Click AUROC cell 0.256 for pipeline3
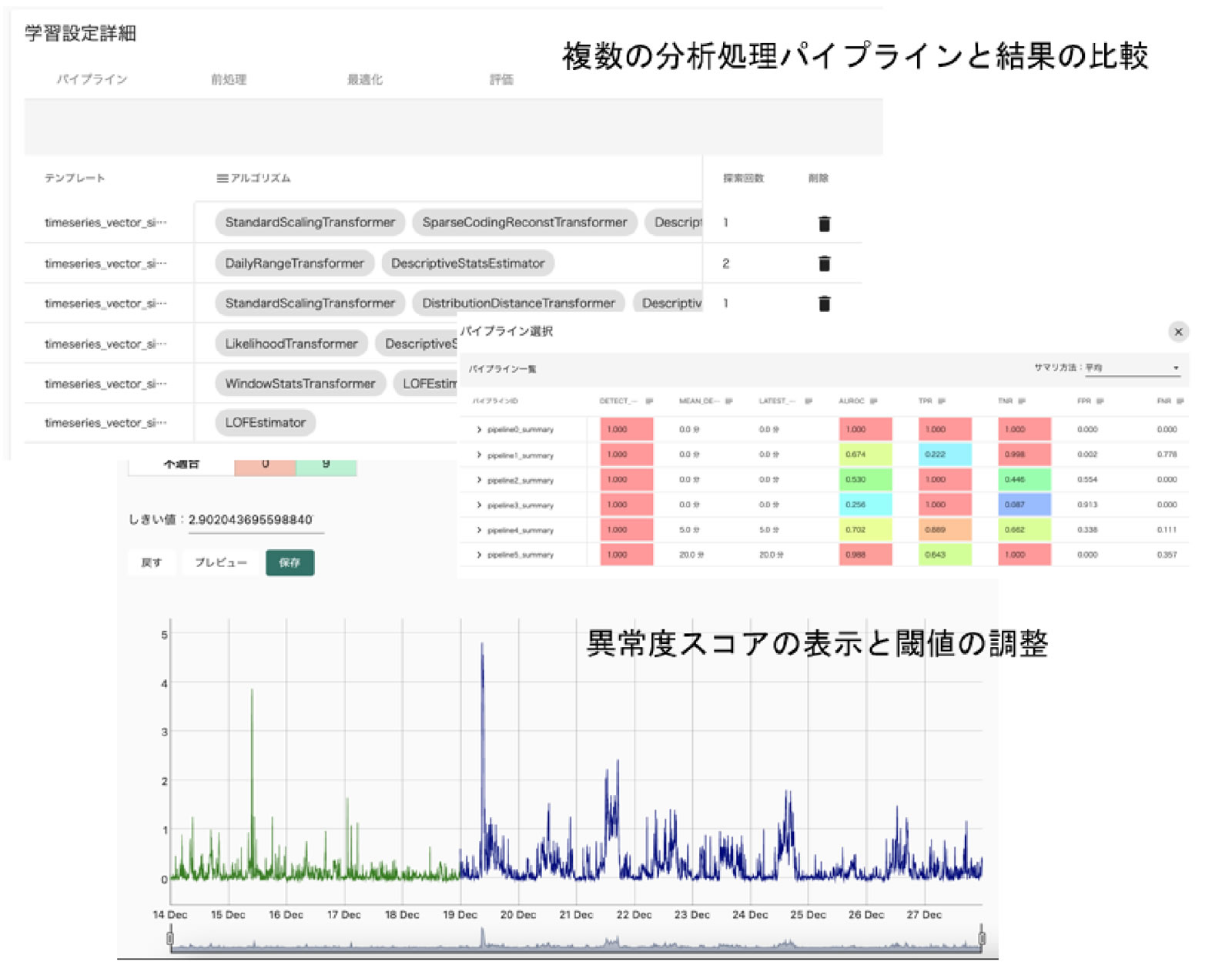Viewport: 1232px width, 969px height. pyautogui.click(x=865, y=505)
